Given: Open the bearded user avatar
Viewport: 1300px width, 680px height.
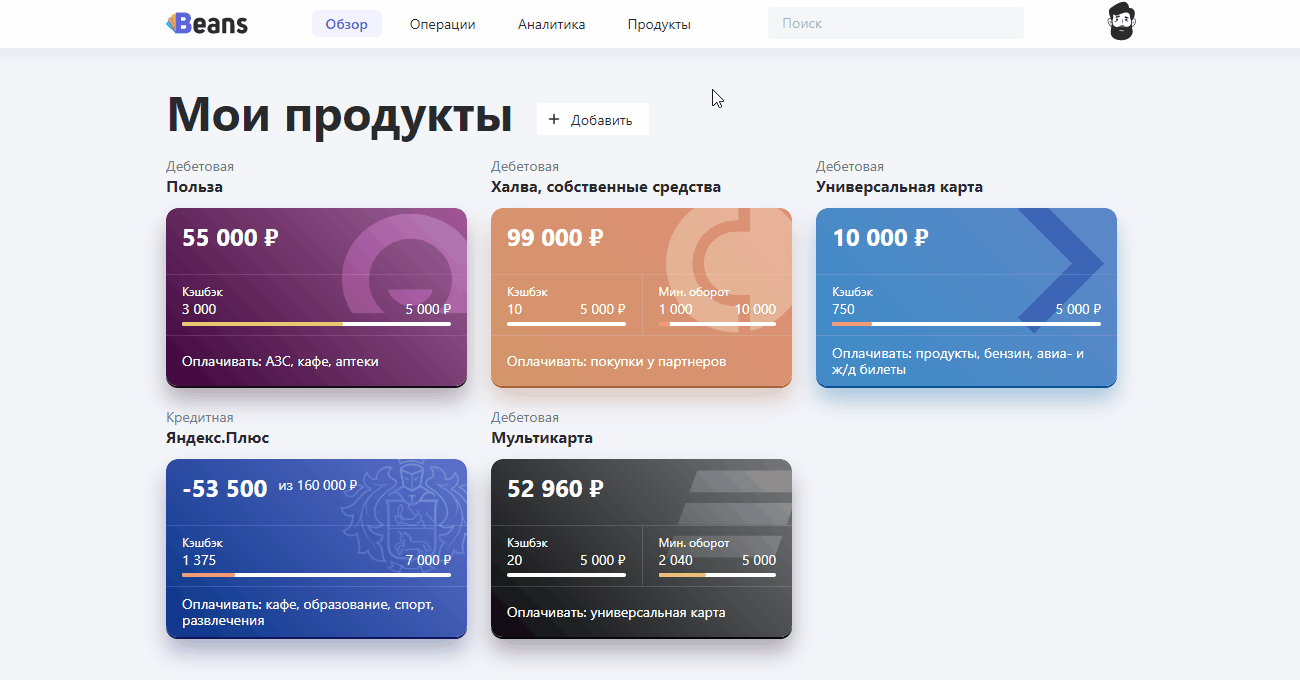Looking at the screenshot, I should (1122, 22).
